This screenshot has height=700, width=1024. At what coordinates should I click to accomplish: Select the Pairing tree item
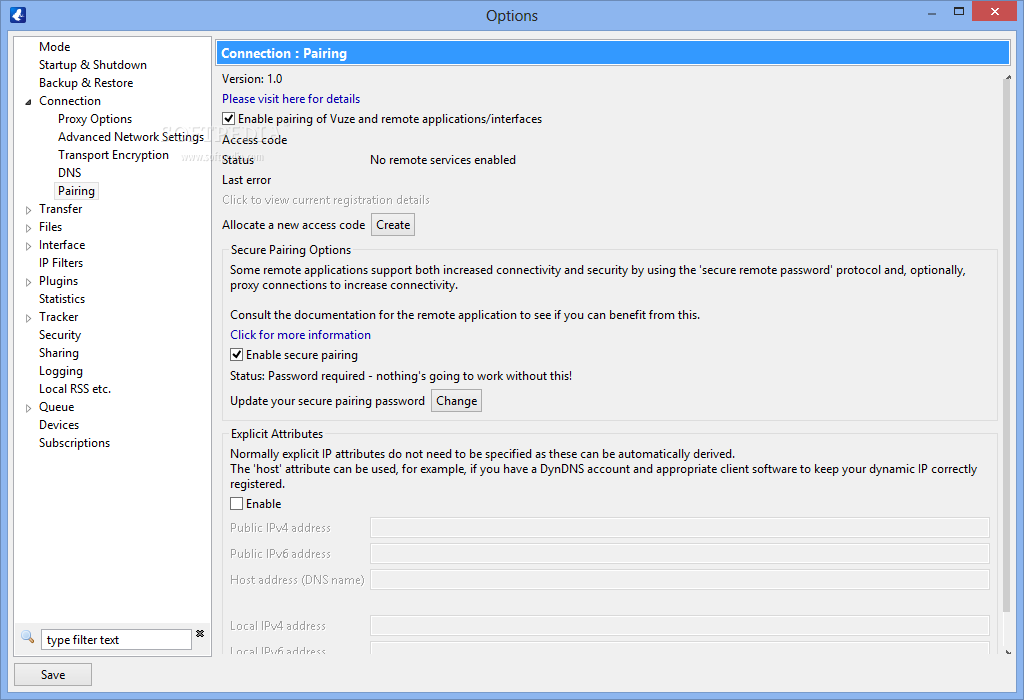coord(76,191)
